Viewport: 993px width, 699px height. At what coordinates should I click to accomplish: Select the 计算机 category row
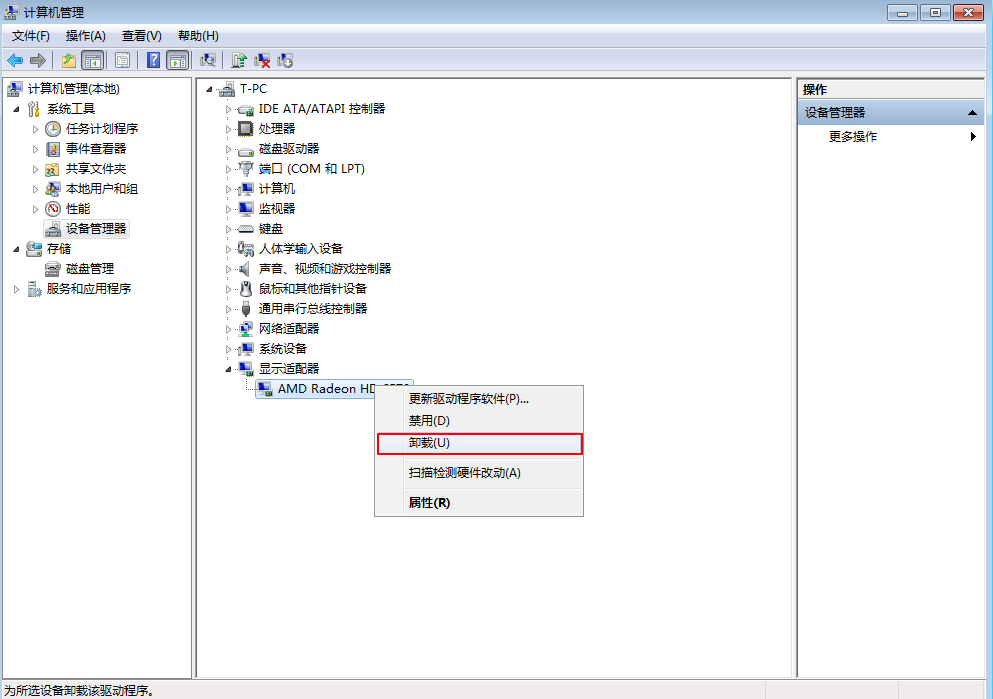click(277, 189)
